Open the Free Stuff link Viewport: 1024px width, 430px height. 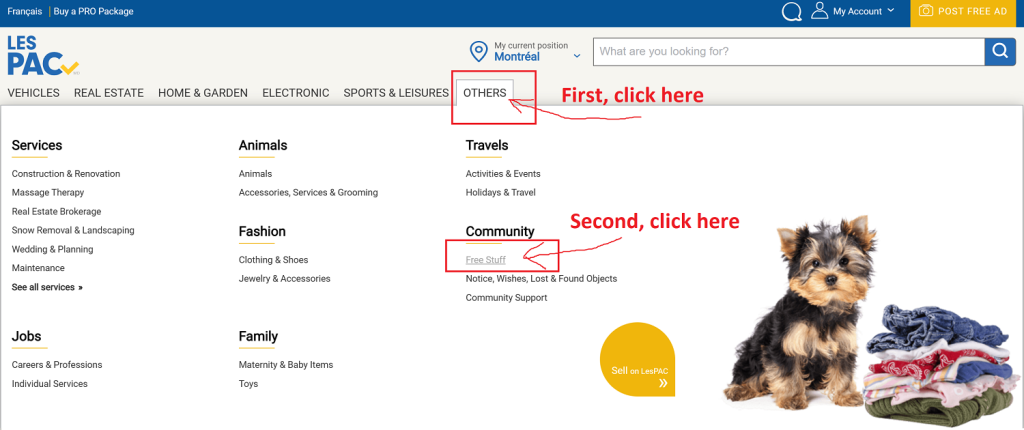[485, 260]
